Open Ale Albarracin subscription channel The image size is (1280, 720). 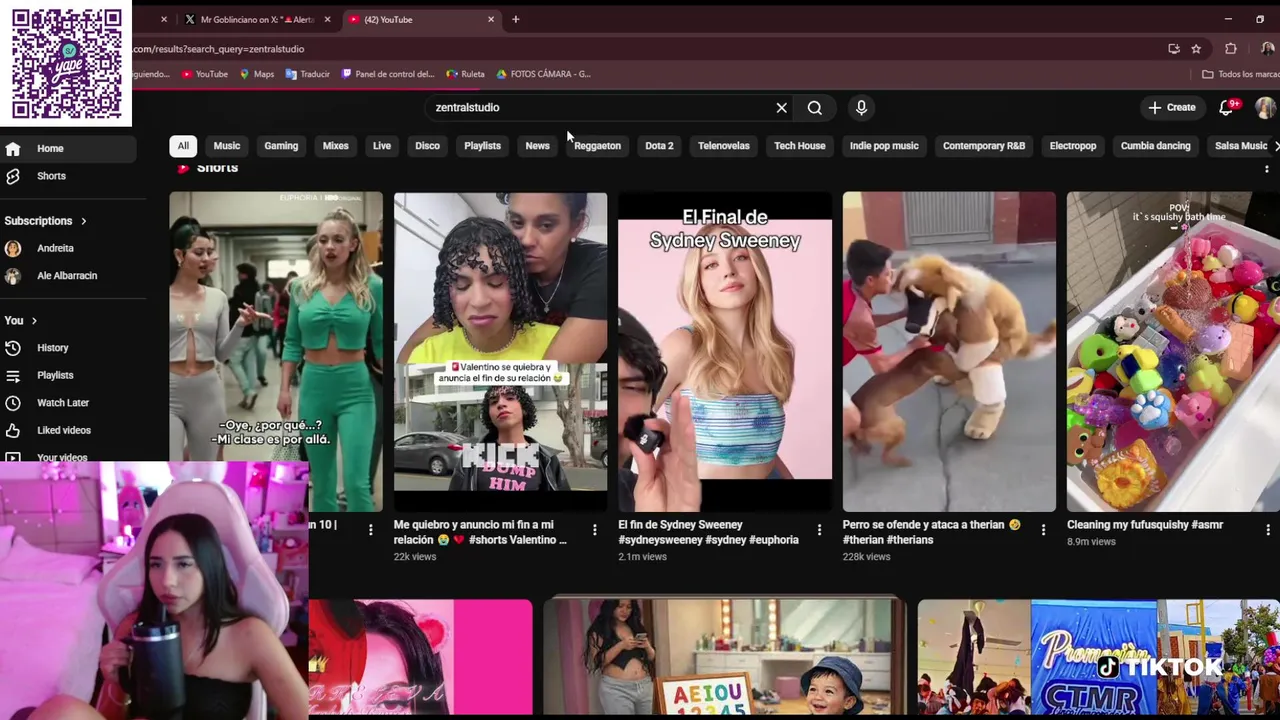click(68, 276)
